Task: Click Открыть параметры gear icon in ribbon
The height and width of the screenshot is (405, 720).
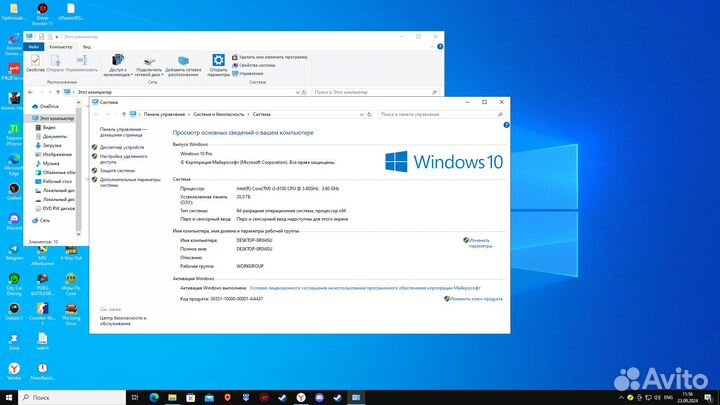Action: pos(218,65)
